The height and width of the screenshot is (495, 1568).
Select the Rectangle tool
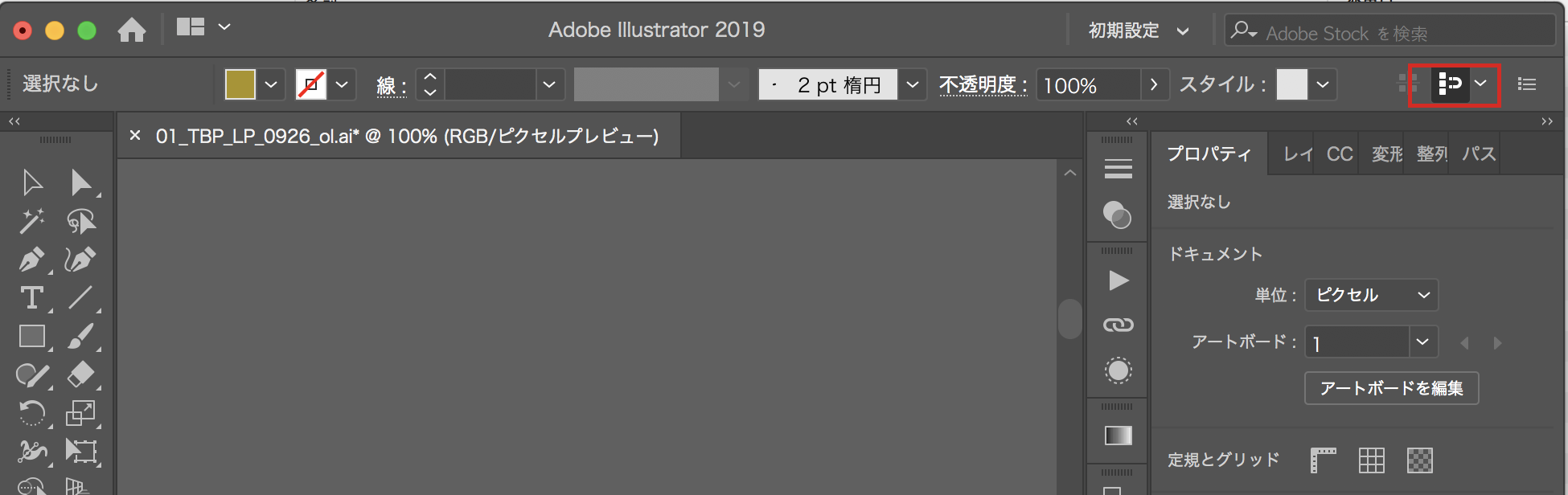[x=32, y=336]
